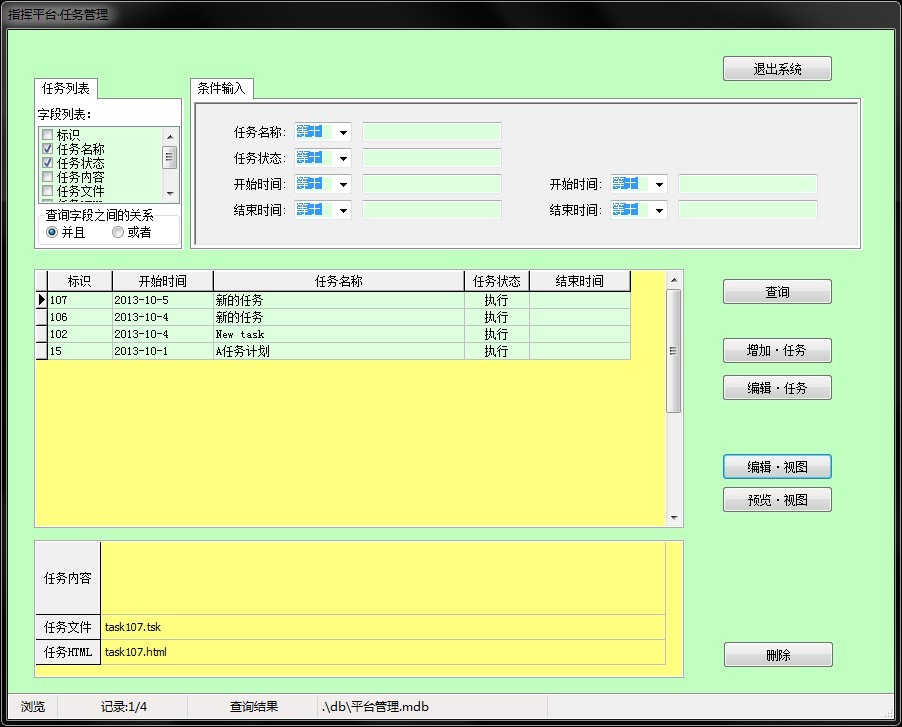Click the 任务状态 column header in grid
Screen dimensions: 902x727
click(x=497, y=281)
